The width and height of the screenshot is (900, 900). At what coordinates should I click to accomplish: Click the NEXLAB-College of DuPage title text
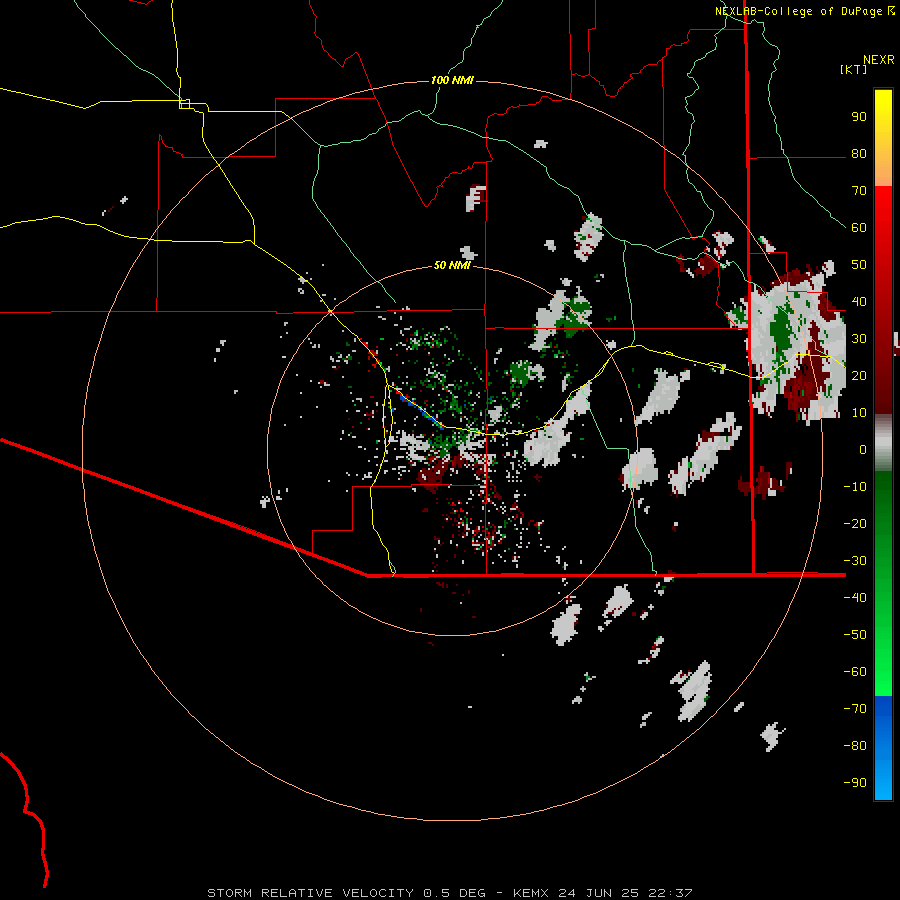(x=798, y=11)
